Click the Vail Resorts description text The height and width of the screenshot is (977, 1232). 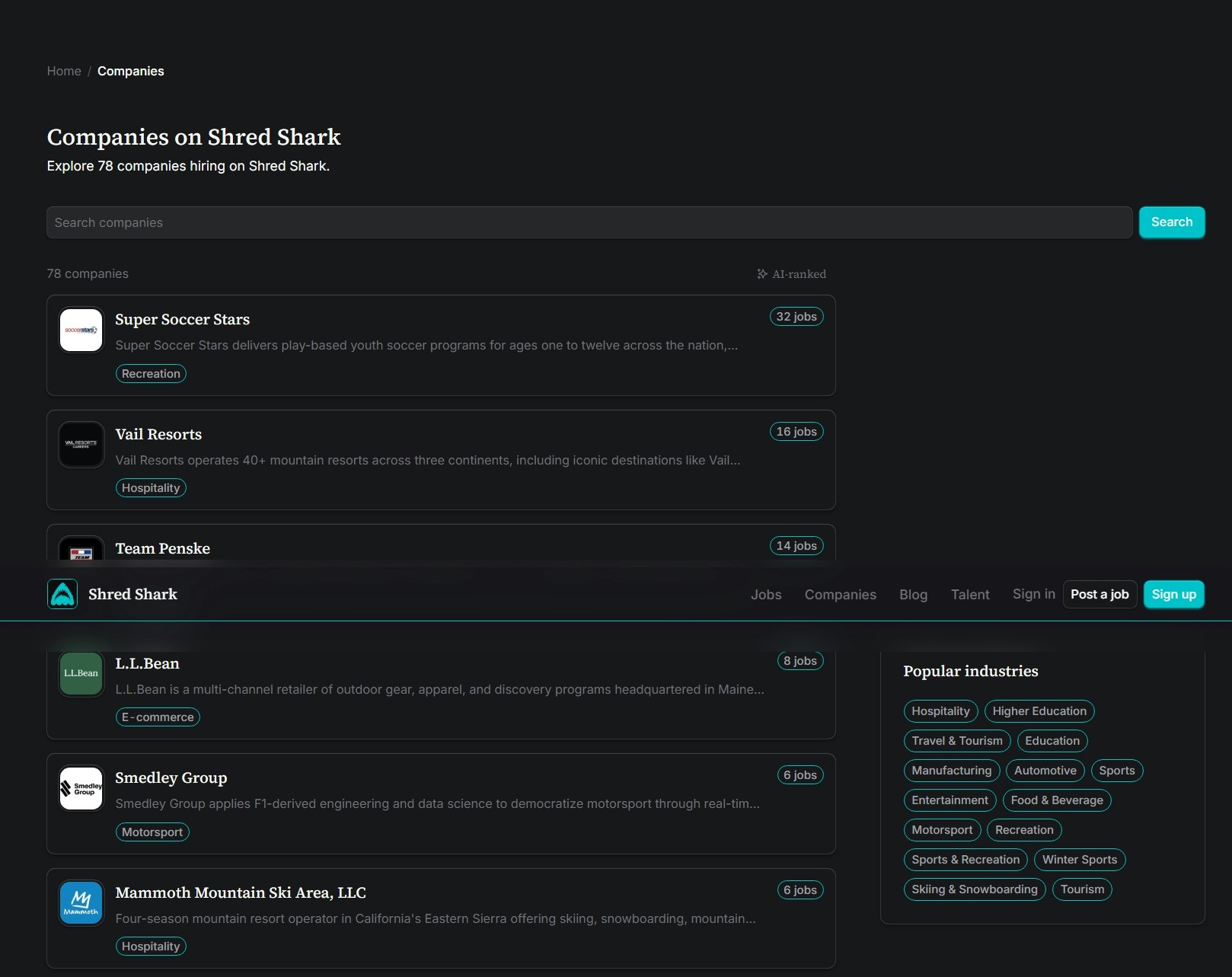428,460
